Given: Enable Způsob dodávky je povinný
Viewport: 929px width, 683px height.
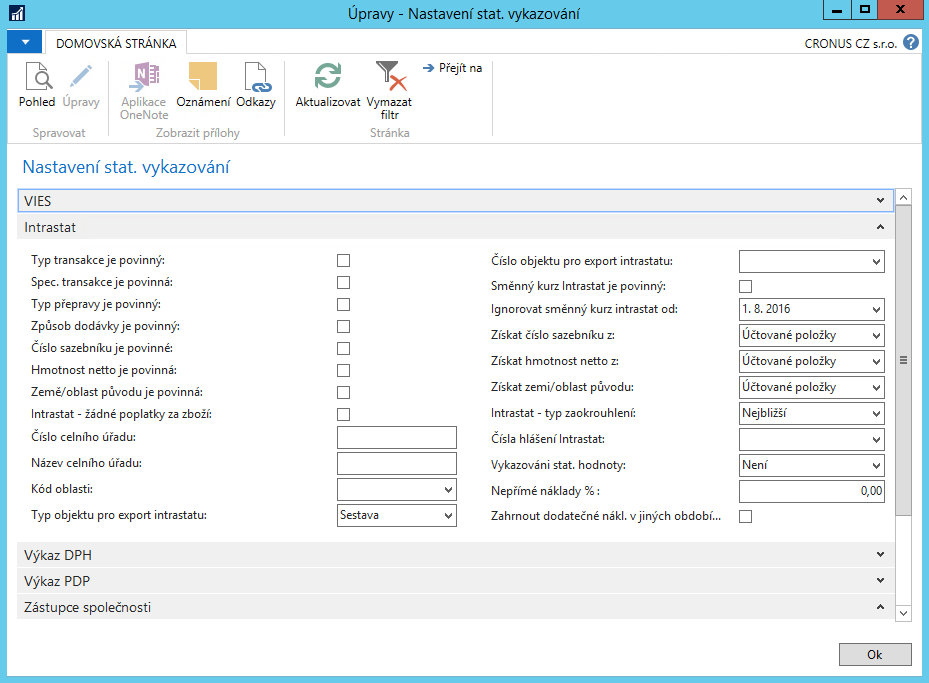Looking at the screenshot, I should (344, 326).
